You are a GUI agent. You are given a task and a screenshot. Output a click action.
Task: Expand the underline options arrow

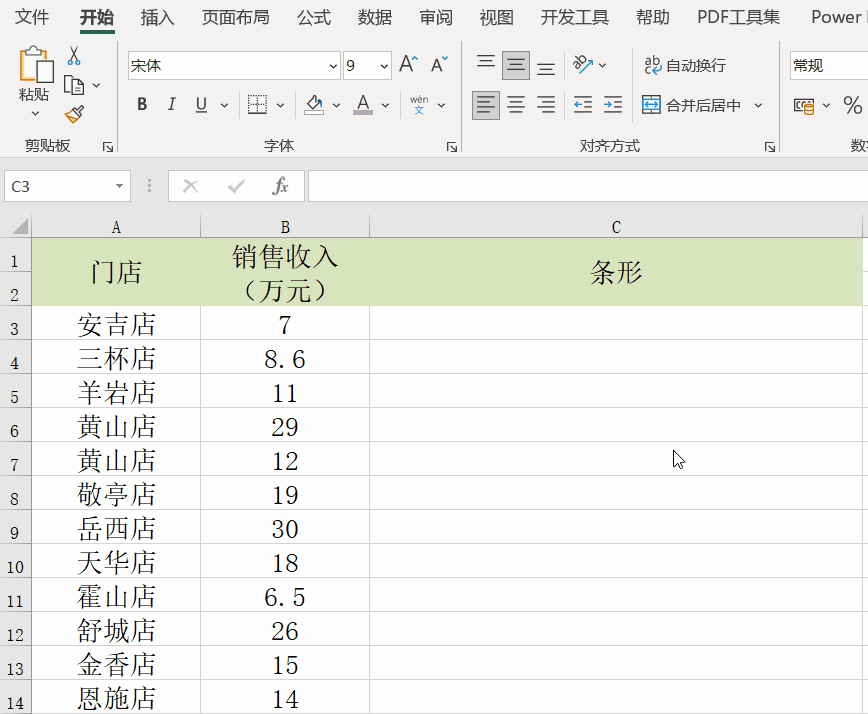click(x=224, y=105)
